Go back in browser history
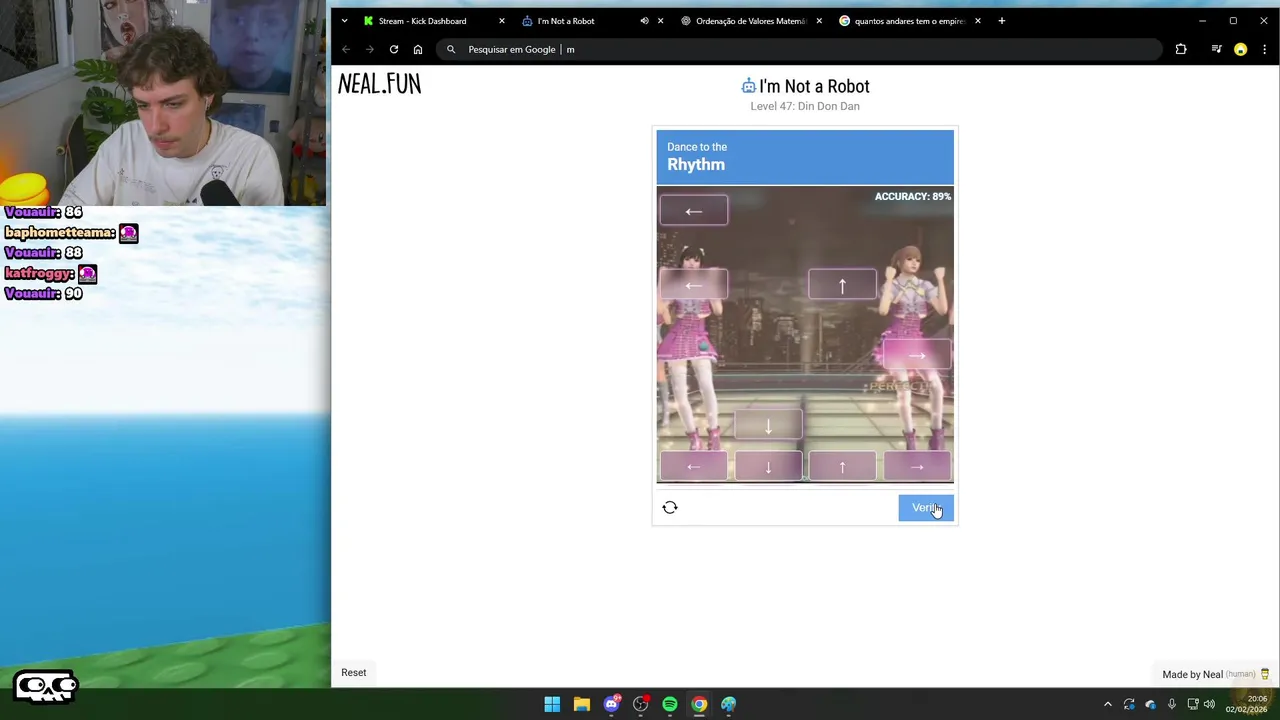 tap(346, 49)
